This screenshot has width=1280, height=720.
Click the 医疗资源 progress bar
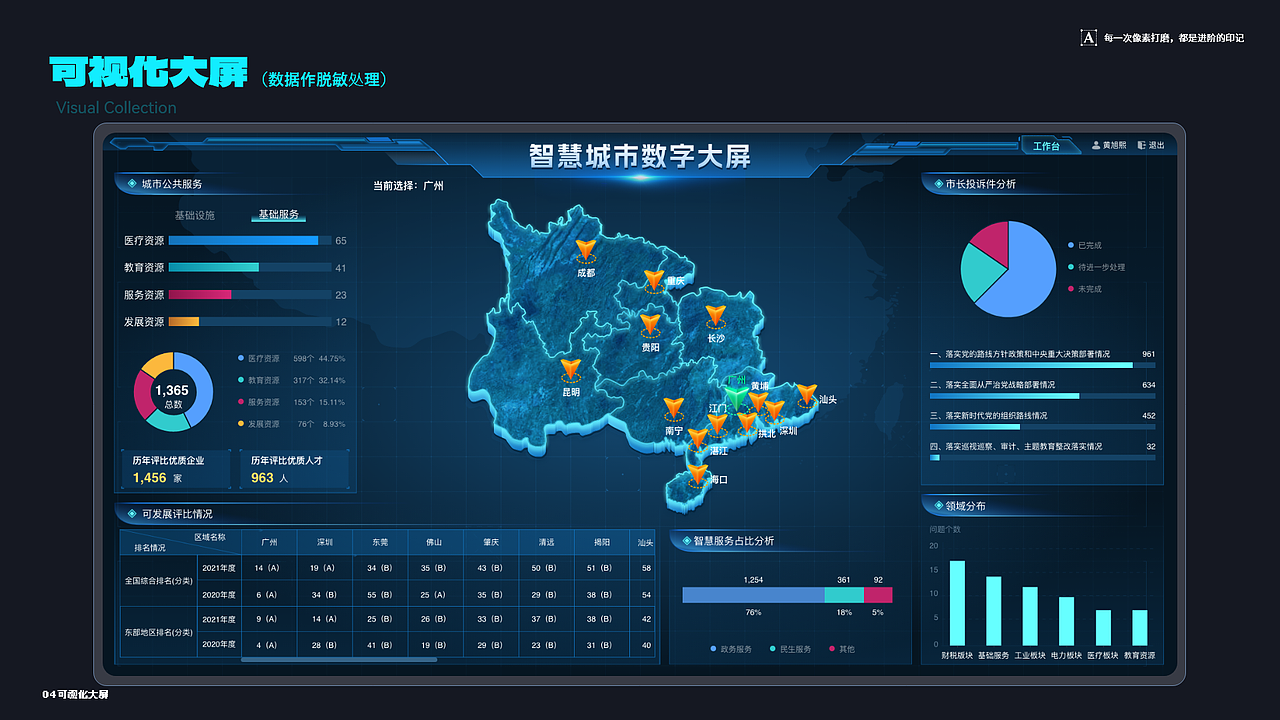[x=250, y=241]
